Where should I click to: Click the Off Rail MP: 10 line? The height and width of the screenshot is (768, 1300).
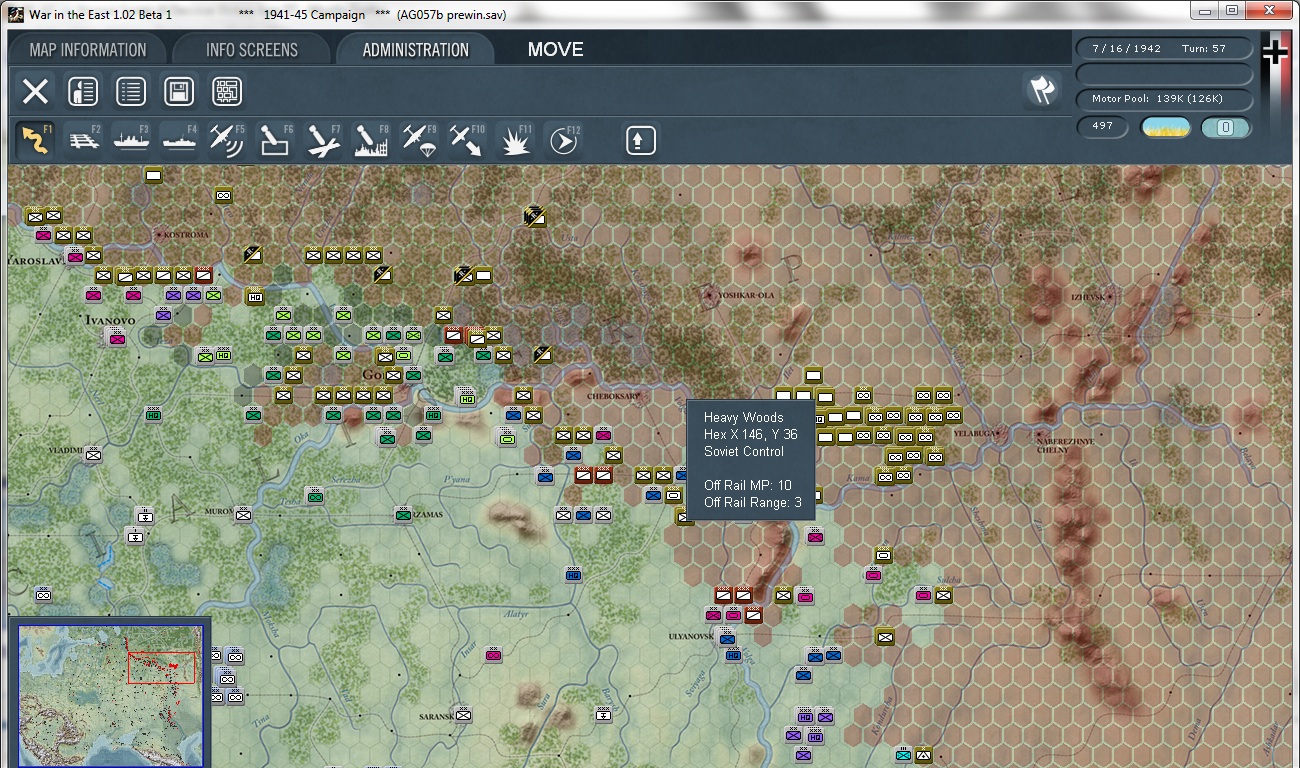pos(748,485)
